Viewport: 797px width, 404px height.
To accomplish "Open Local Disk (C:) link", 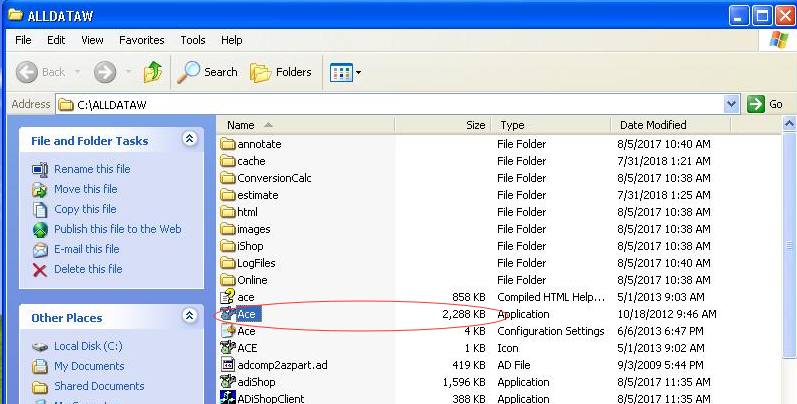I will (x=88, y=346).
